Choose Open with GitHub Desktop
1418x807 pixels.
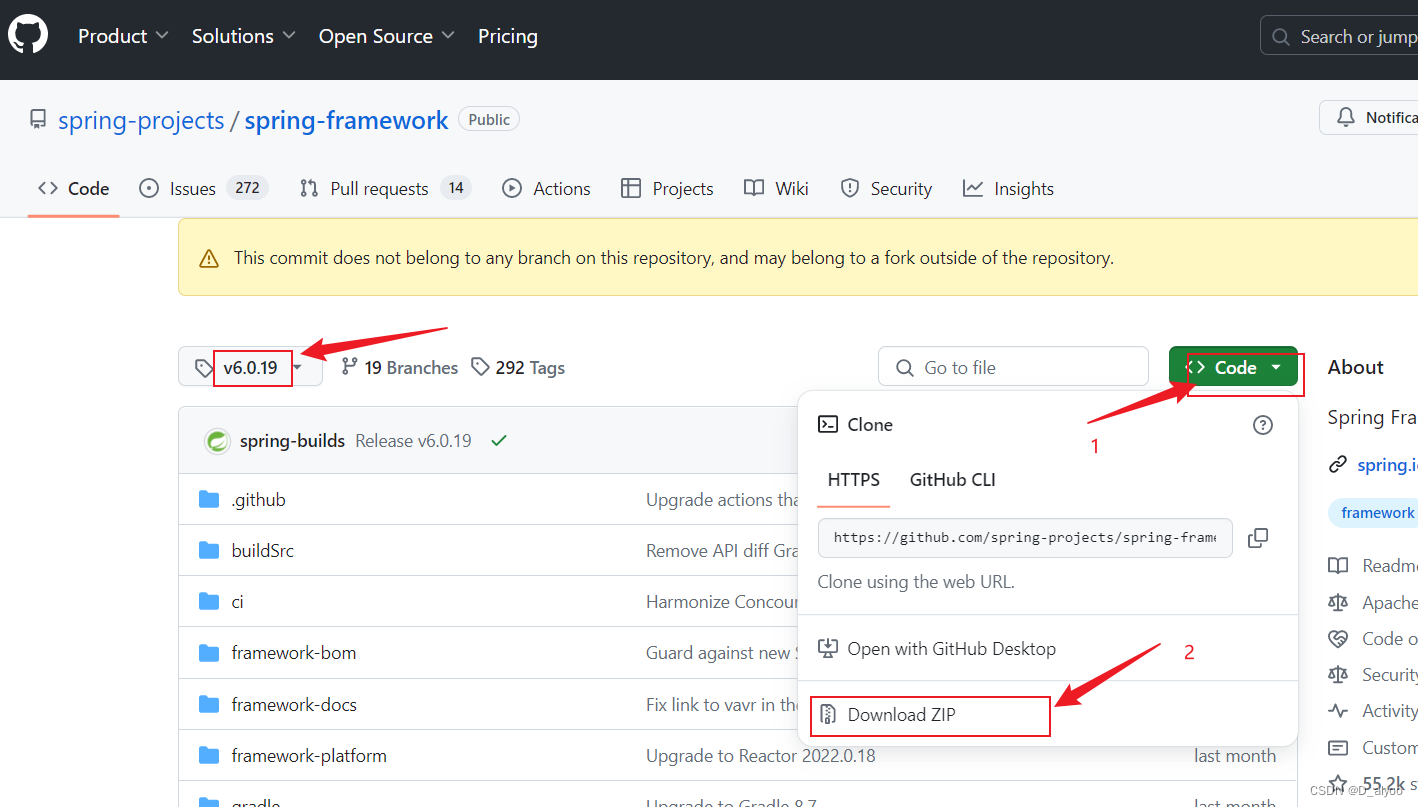tap(951, 648)
